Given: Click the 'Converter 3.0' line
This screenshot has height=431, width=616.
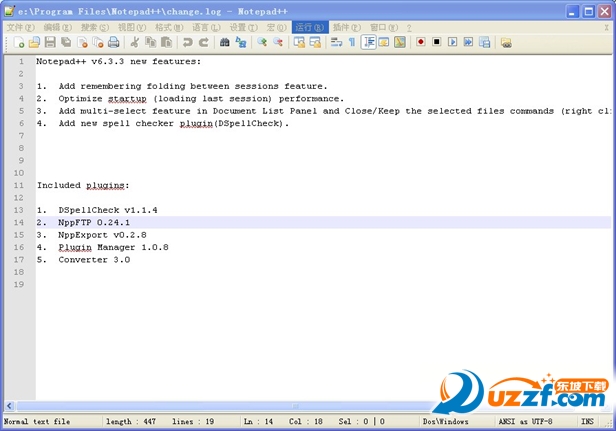Looking at the screenshot, I should coord(83,260).
